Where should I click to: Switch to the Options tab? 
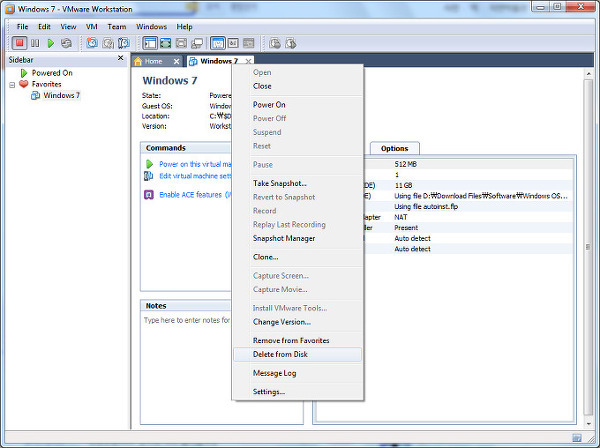(x=395, y=148)
